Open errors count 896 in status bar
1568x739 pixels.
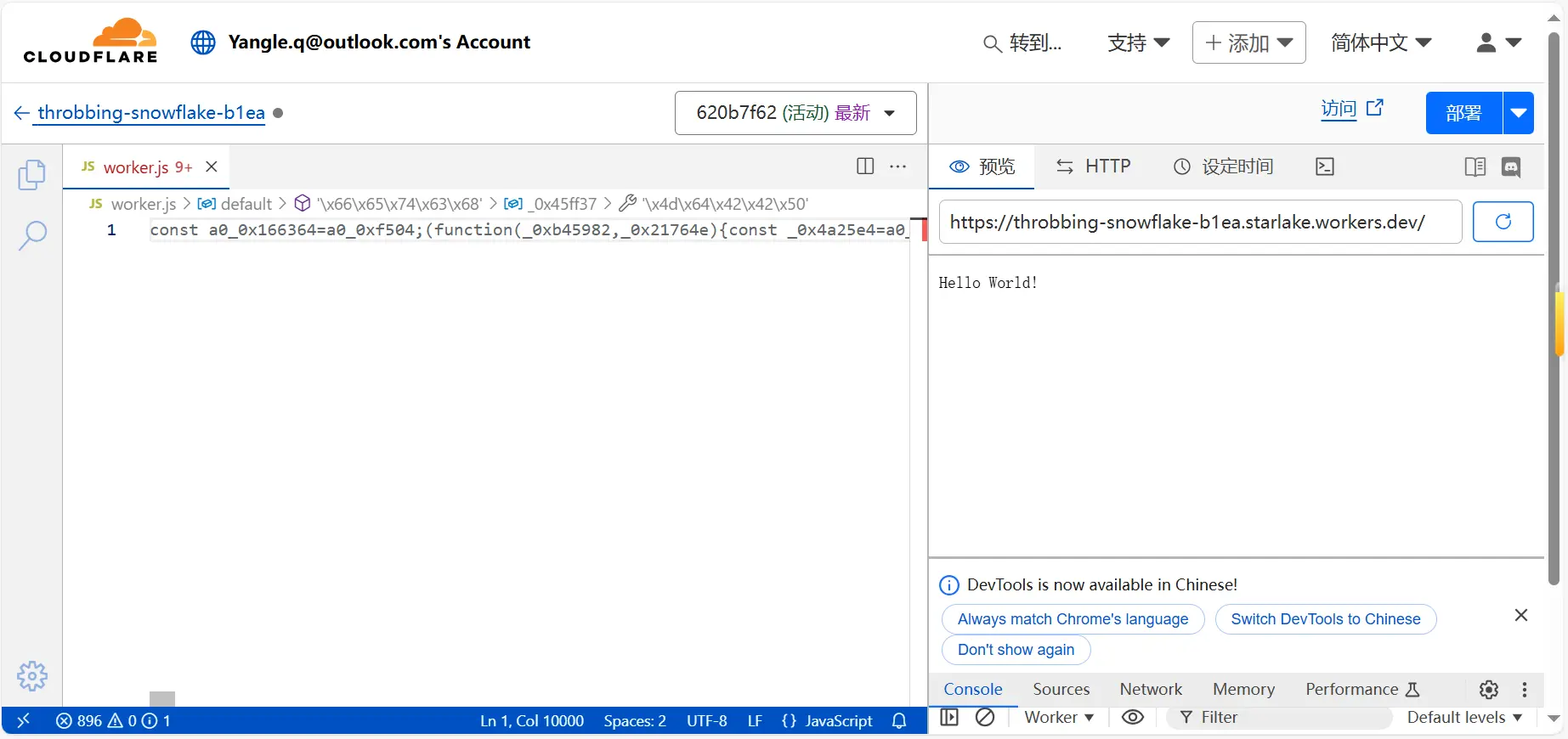(x=79, y=720)
